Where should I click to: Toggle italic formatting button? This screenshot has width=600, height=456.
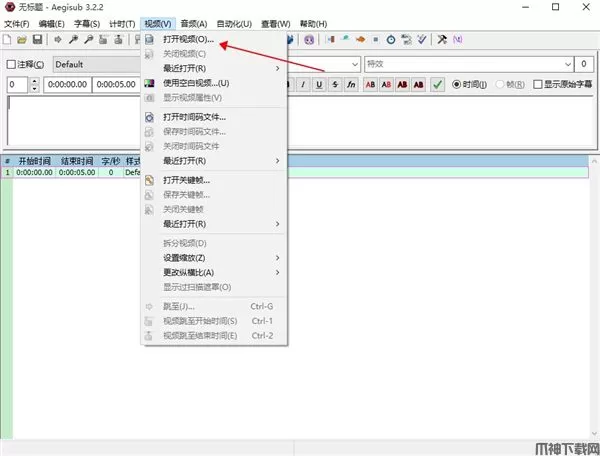305,85
